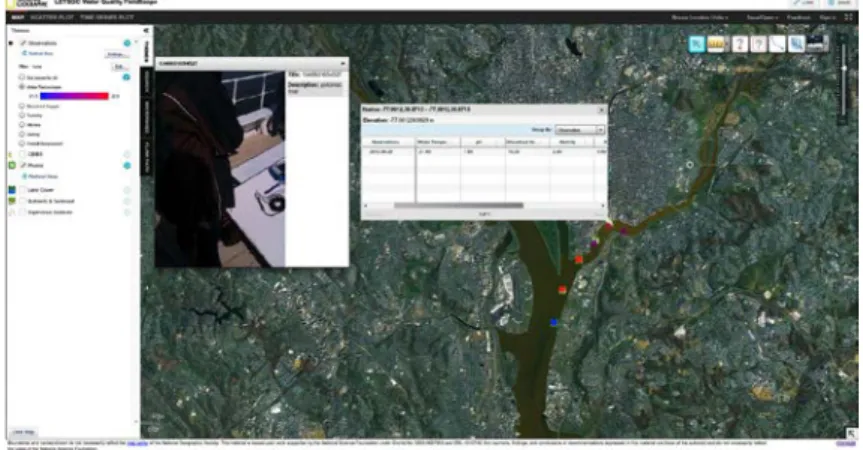Enable the Nutrients & Sediment layer checkbox
Screen dimensions: 863x450
pyautogui.click(x=23, y=201)
